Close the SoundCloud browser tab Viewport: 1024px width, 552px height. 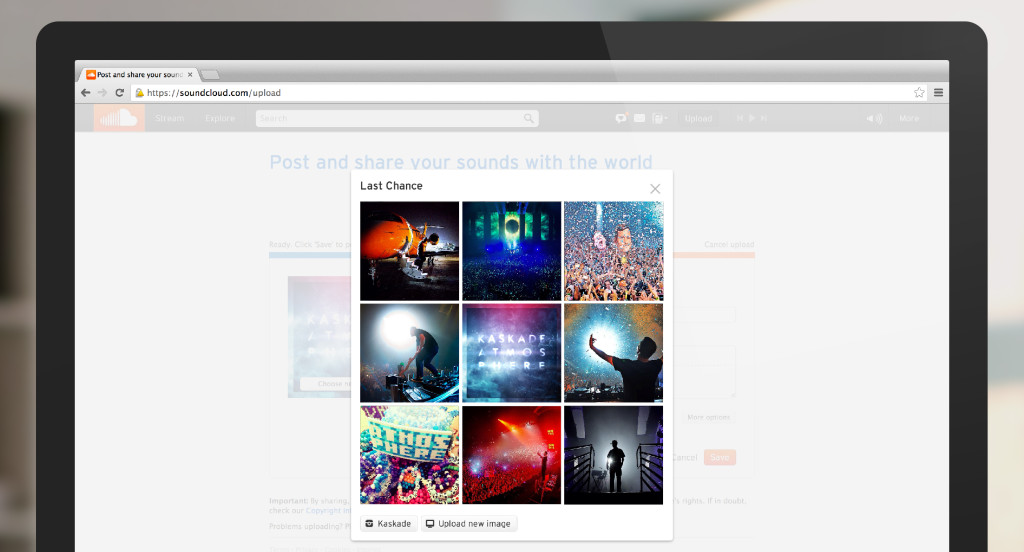pyautogui.click(x=190, y=74)
